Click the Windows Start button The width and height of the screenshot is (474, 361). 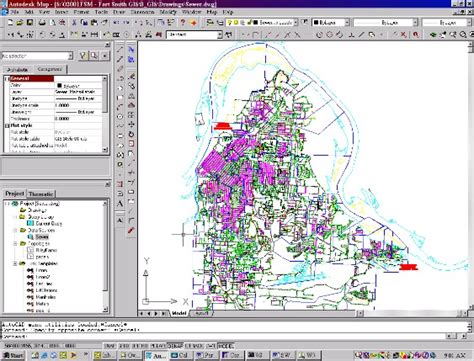13,355
